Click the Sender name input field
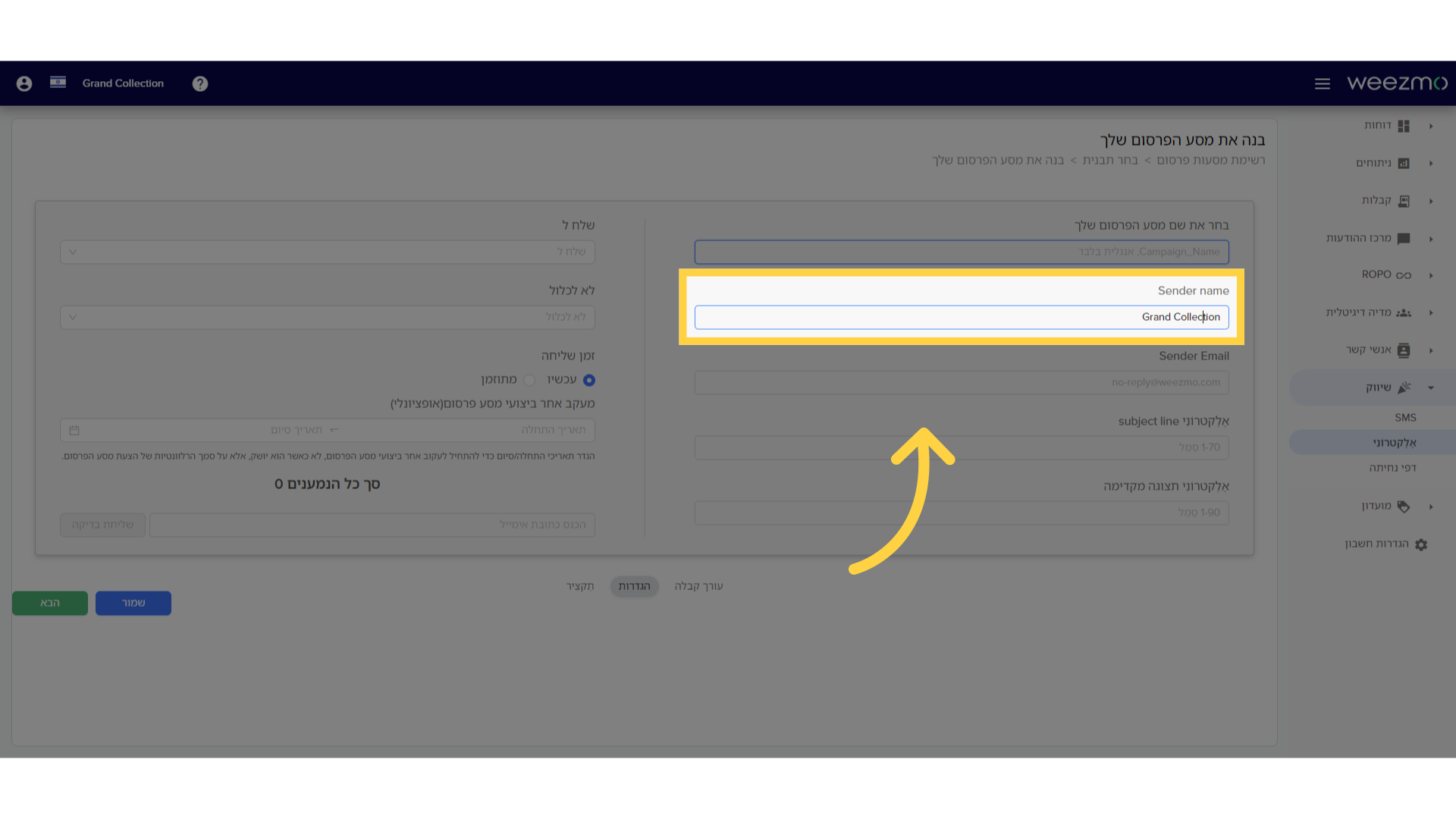This screenshot has width=1456, height=819. pyautogui.click(x=962, y=317)
